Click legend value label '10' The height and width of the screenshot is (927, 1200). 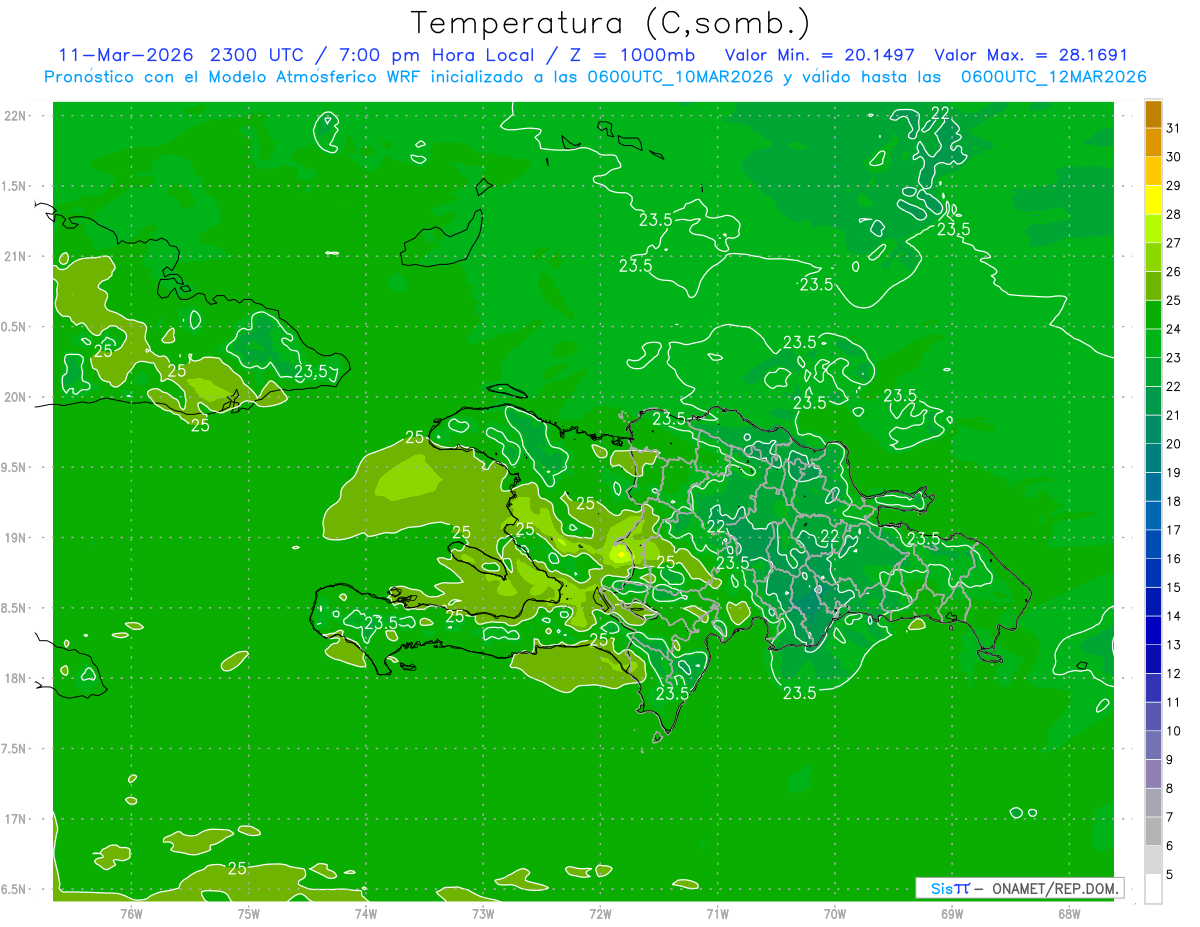click(1174, 731)
